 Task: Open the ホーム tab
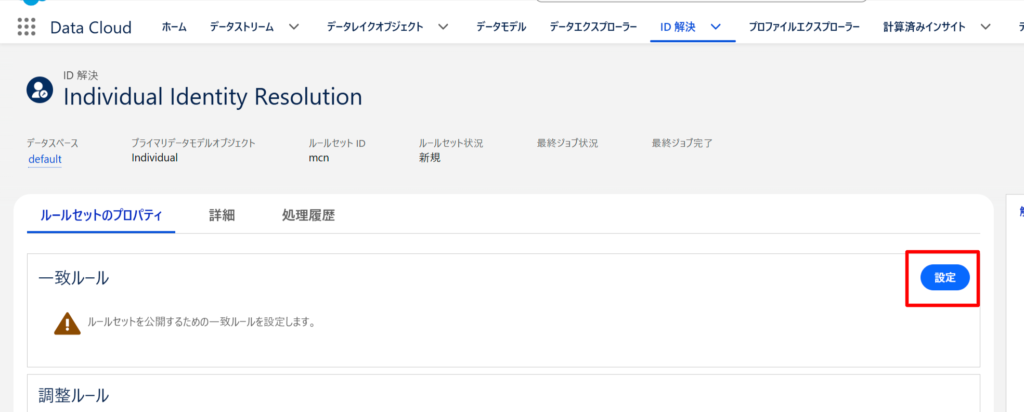tap(174, 27)
